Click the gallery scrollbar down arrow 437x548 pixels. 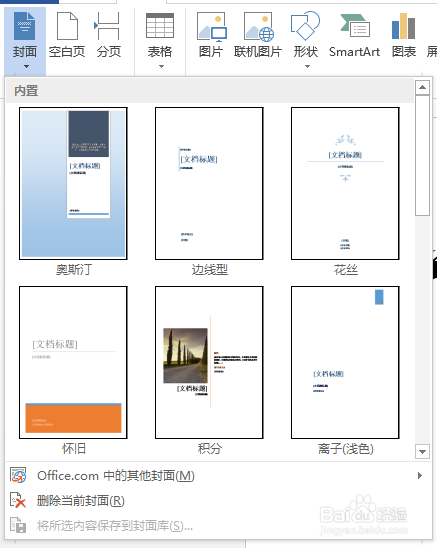pyautogui.click(x=422, y=452)
